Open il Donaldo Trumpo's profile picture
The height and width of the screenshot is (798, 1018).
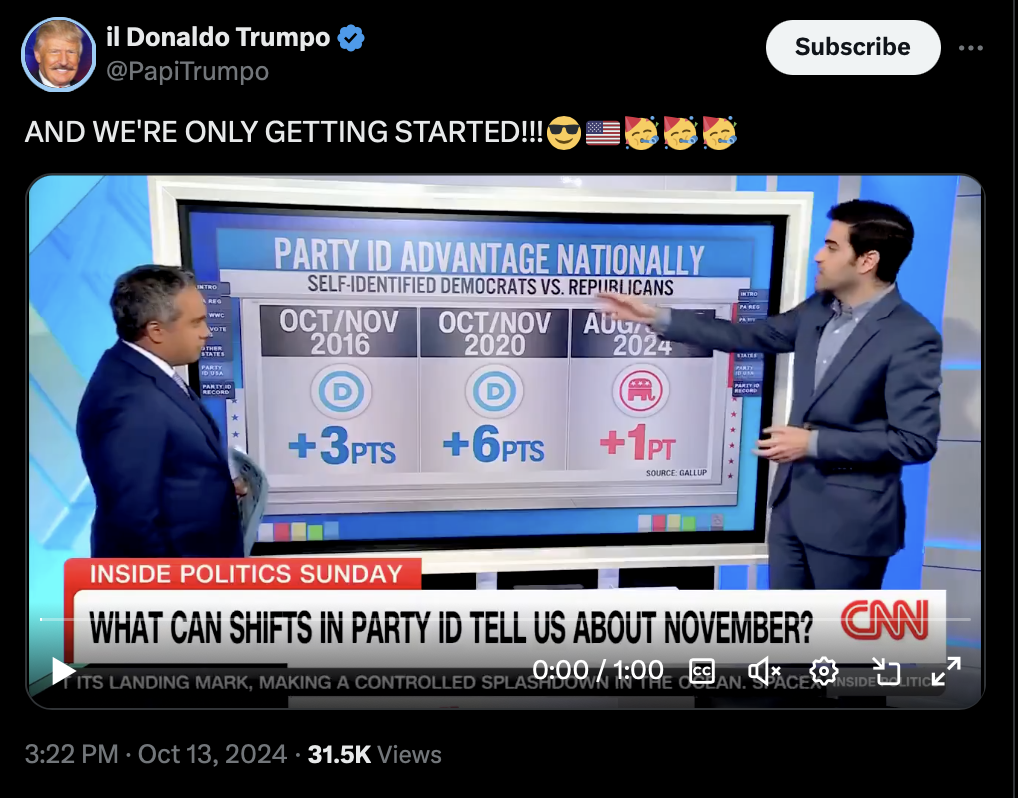coord(58,55)
